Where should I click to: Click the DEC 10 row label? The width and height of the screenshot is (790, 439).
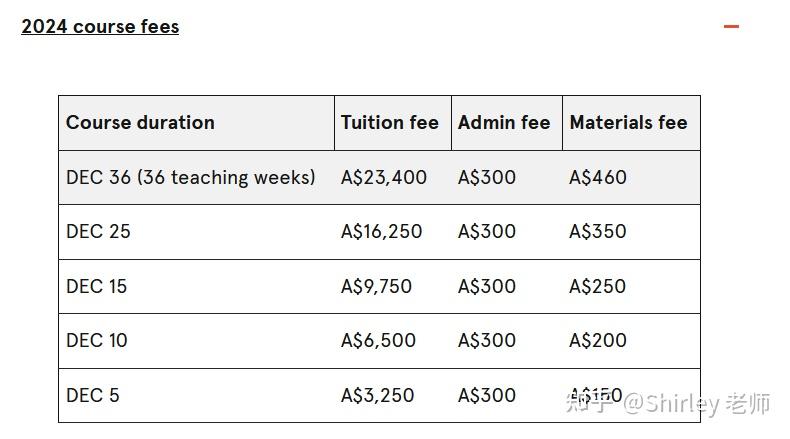click(97, 341)
